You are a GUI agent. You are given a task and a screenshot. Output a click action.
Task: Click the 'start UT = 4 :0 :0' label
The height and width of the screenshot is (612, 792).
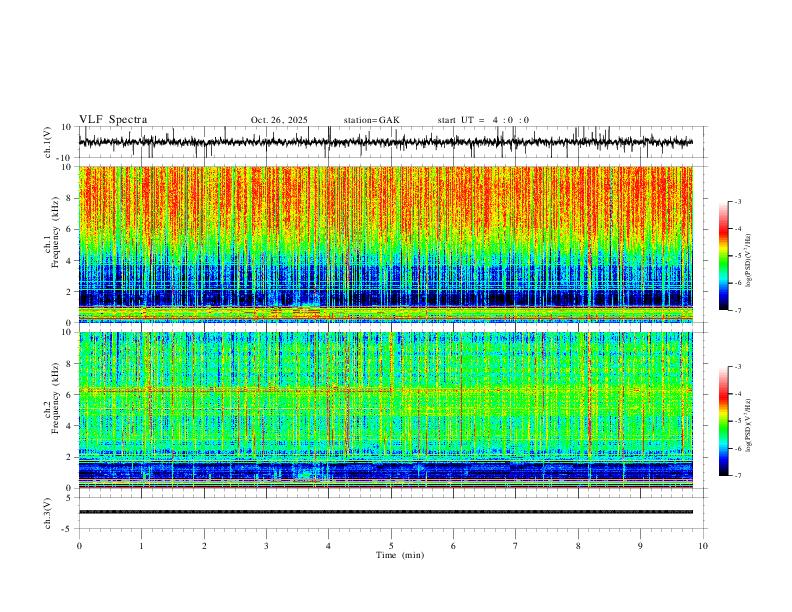click(483, 120)
